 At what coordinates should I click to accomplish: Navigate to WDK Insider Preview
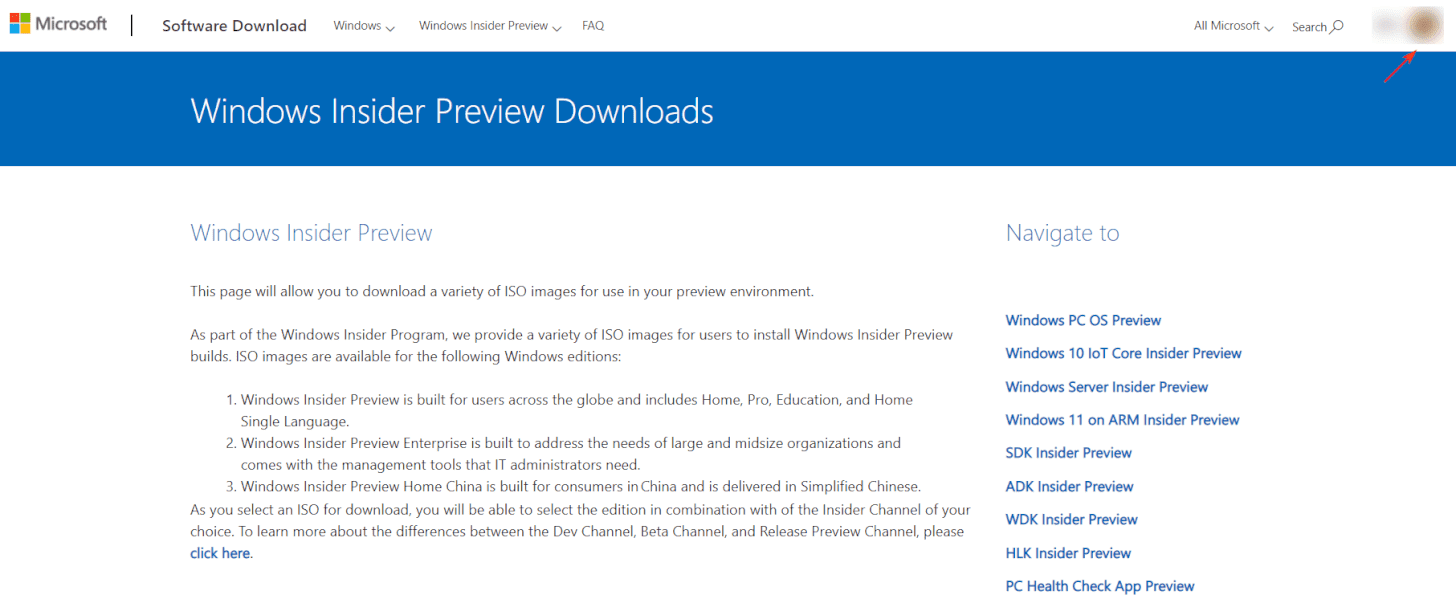click(1071, 519)
